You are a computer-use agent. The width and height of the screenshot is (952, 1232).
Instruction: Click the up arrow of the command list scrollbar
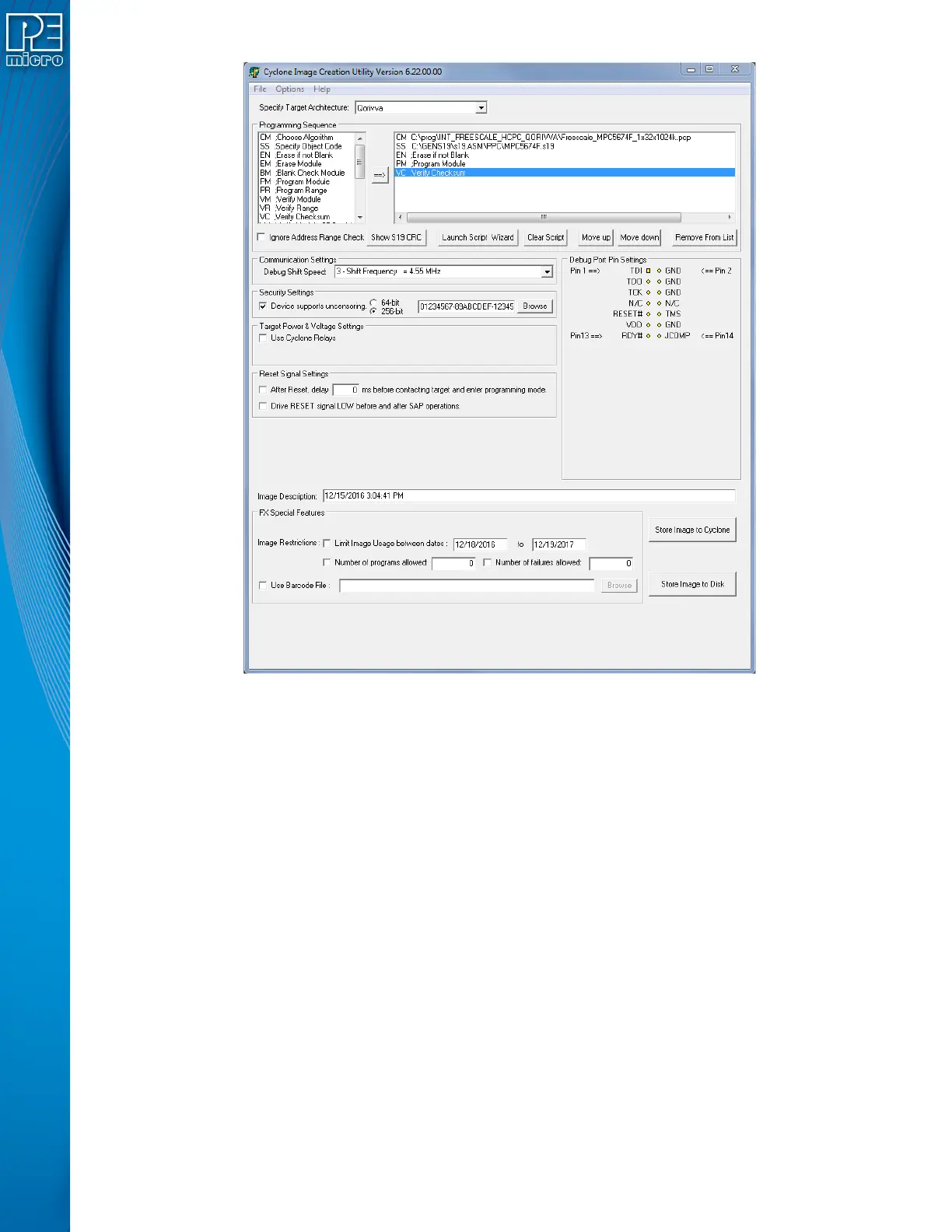[x=360, y=138]
